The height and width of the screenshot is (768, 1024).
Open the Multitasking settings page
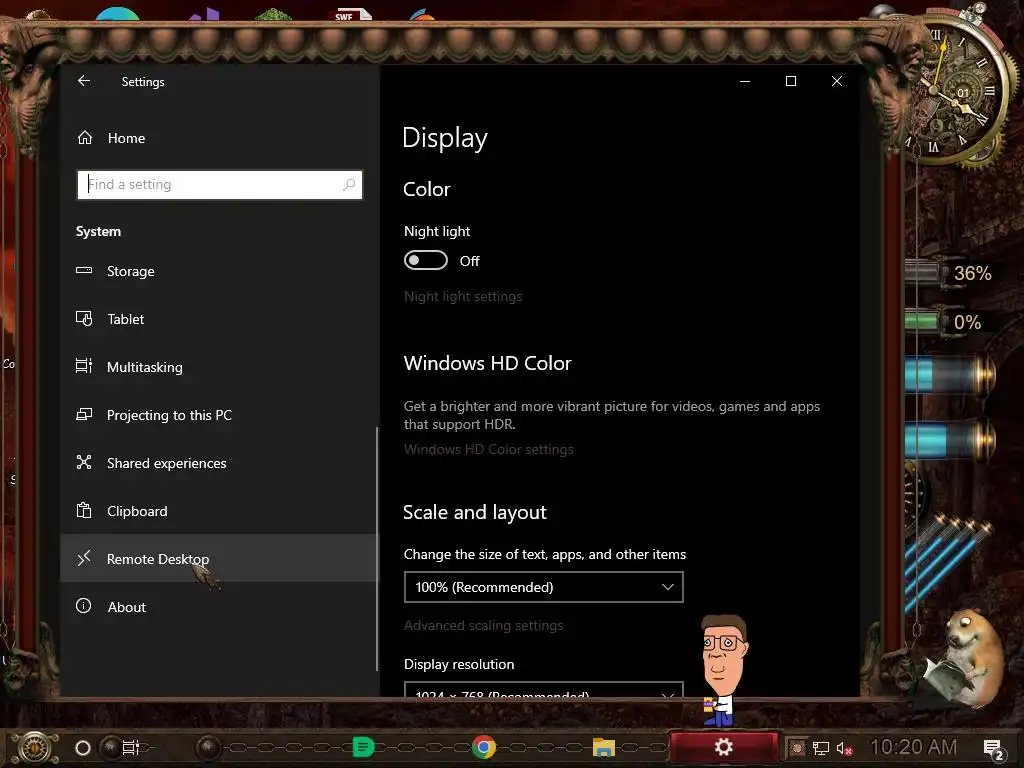point(219,367)
